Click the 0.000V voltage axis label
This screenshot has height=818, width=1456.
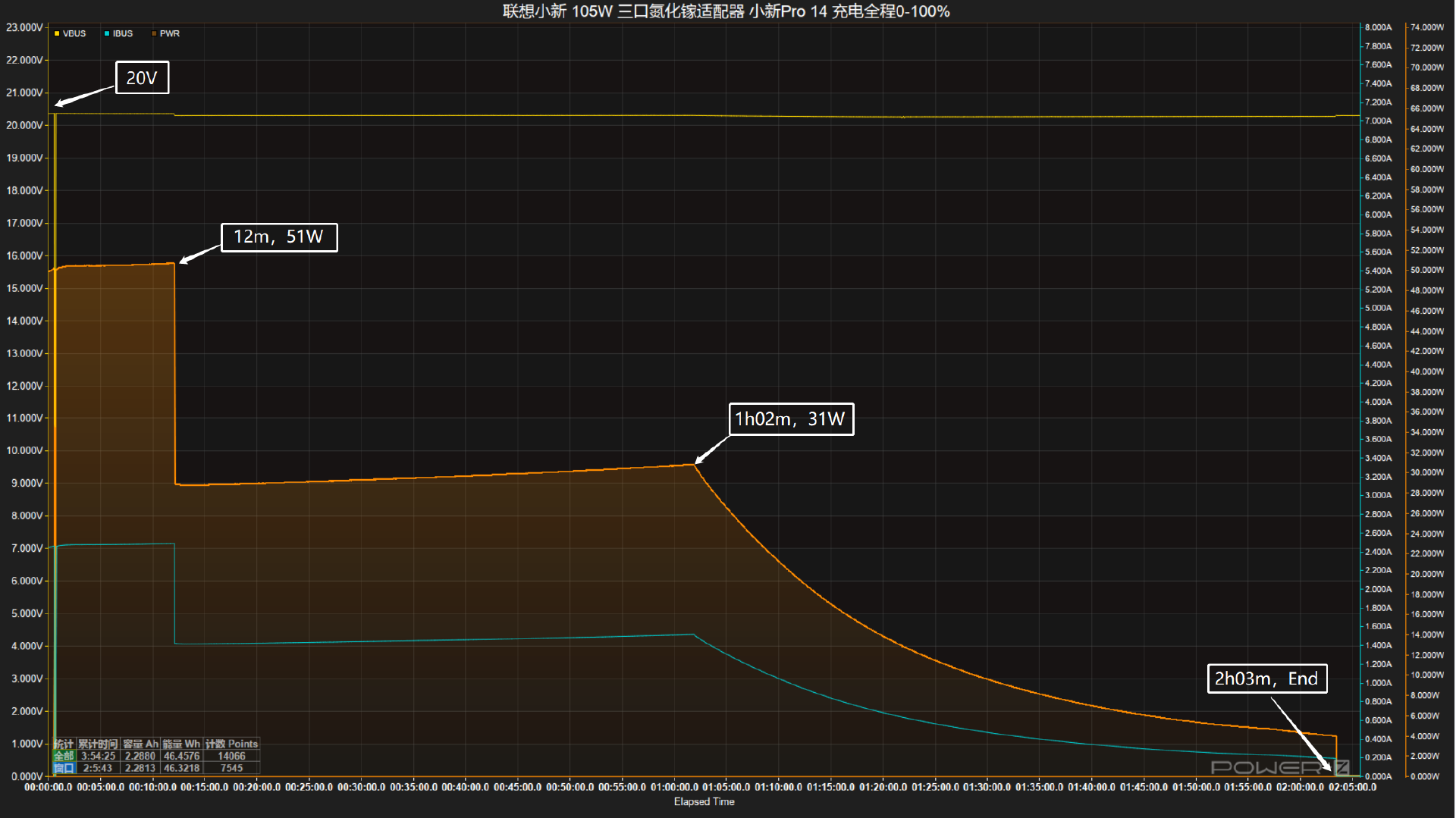(27, 776)
